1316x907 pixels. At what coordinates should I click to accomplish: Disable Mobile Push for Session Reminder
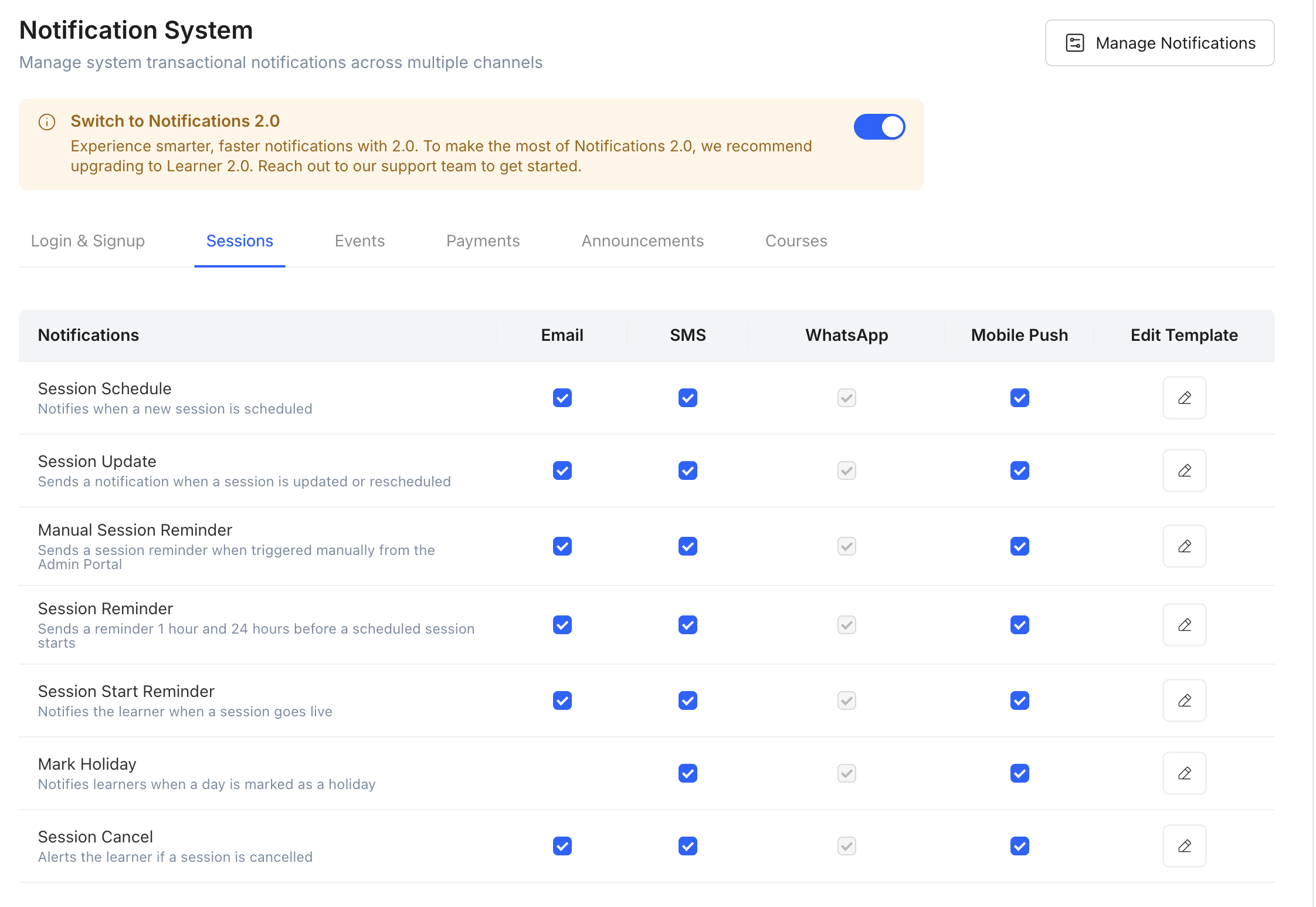[x=1020, y=625]
